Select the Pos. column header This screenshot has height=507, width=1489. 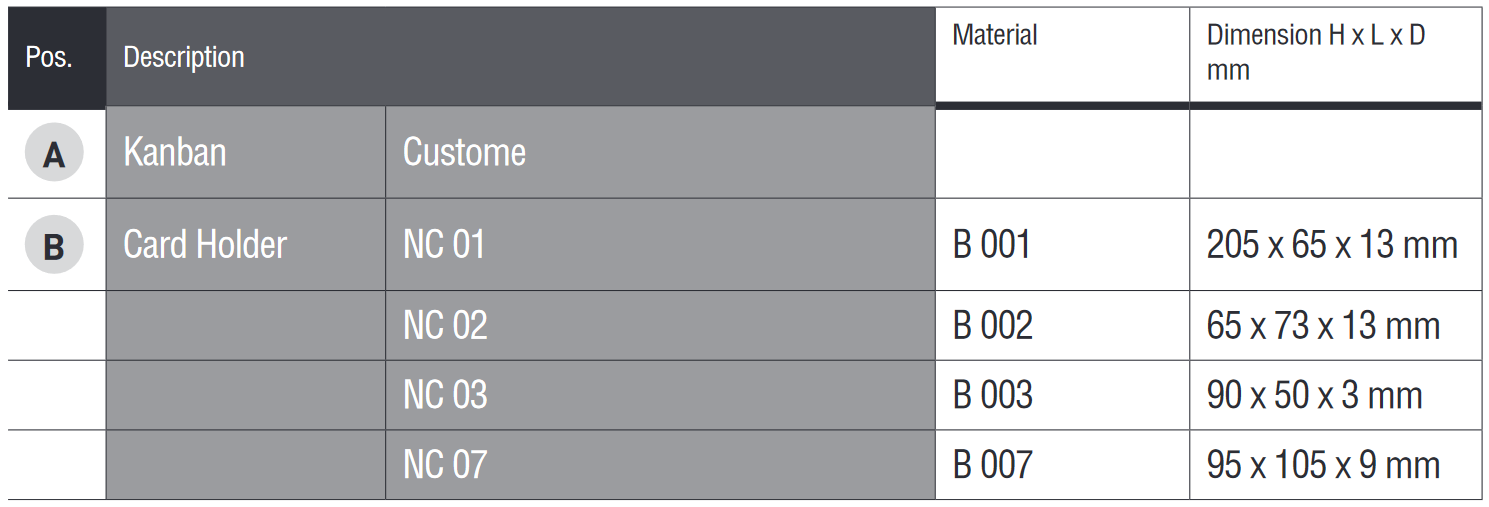(49, 57)
